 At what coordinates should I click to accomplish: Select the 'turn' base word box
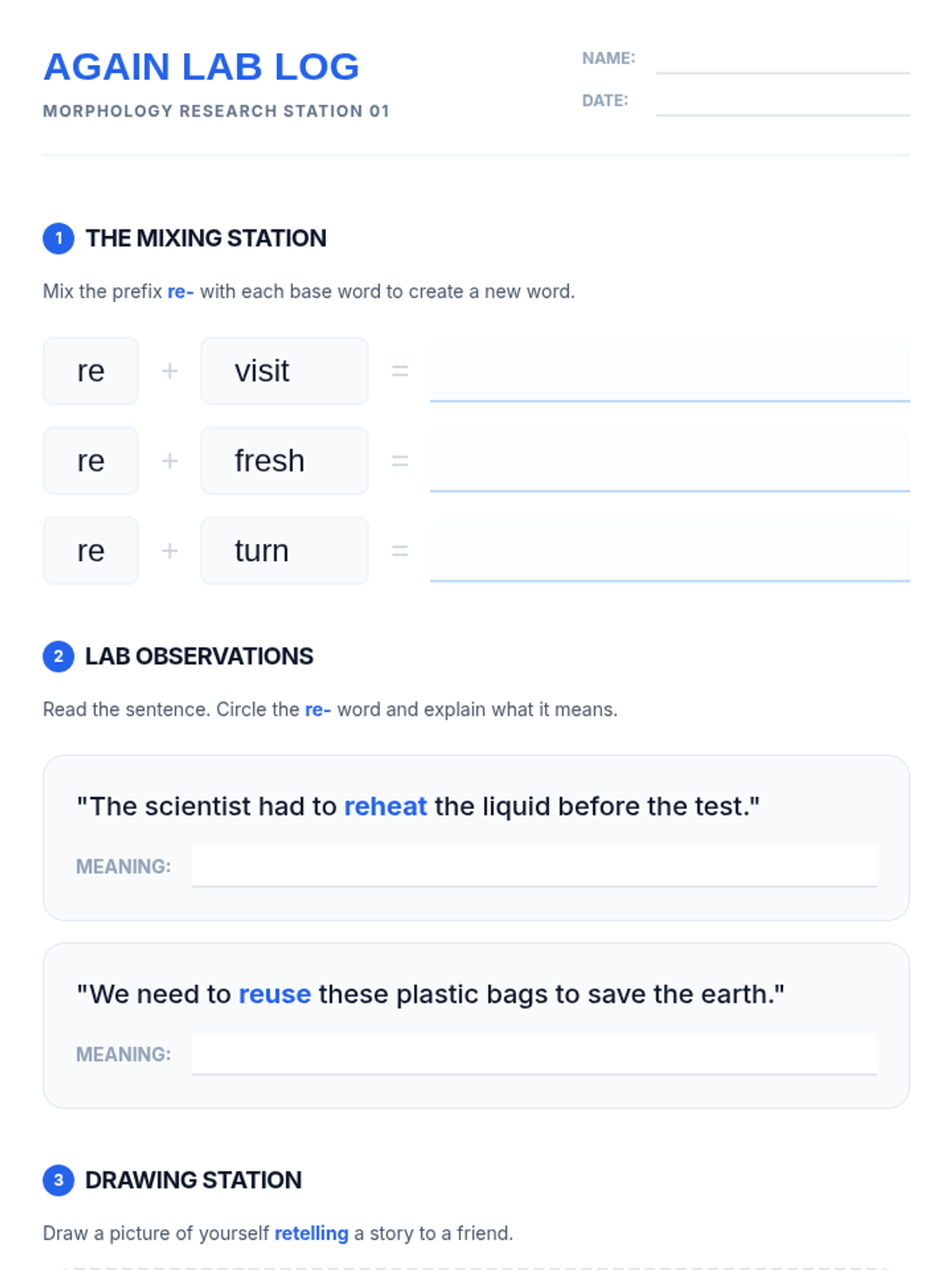tap(284, 551)
